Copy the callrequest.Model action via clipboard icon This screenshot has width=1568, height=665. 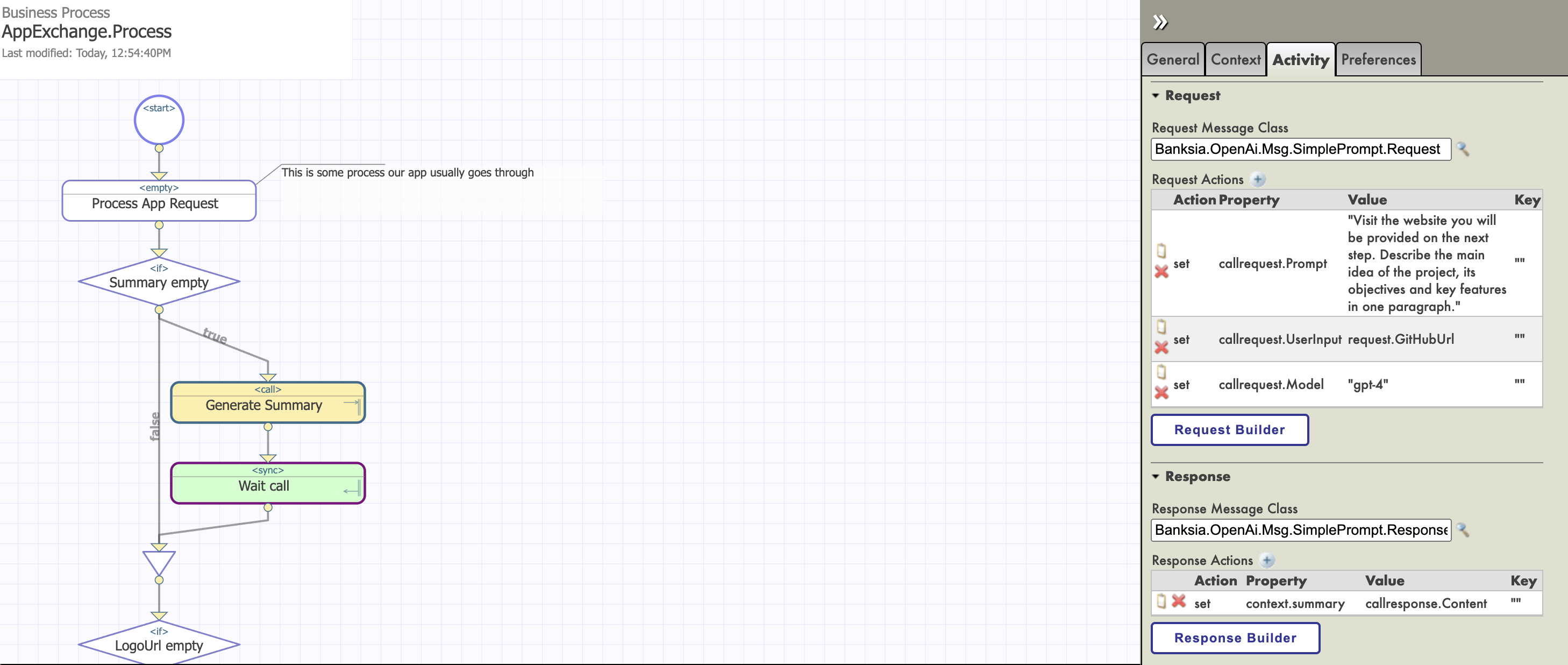(1161, 372)
